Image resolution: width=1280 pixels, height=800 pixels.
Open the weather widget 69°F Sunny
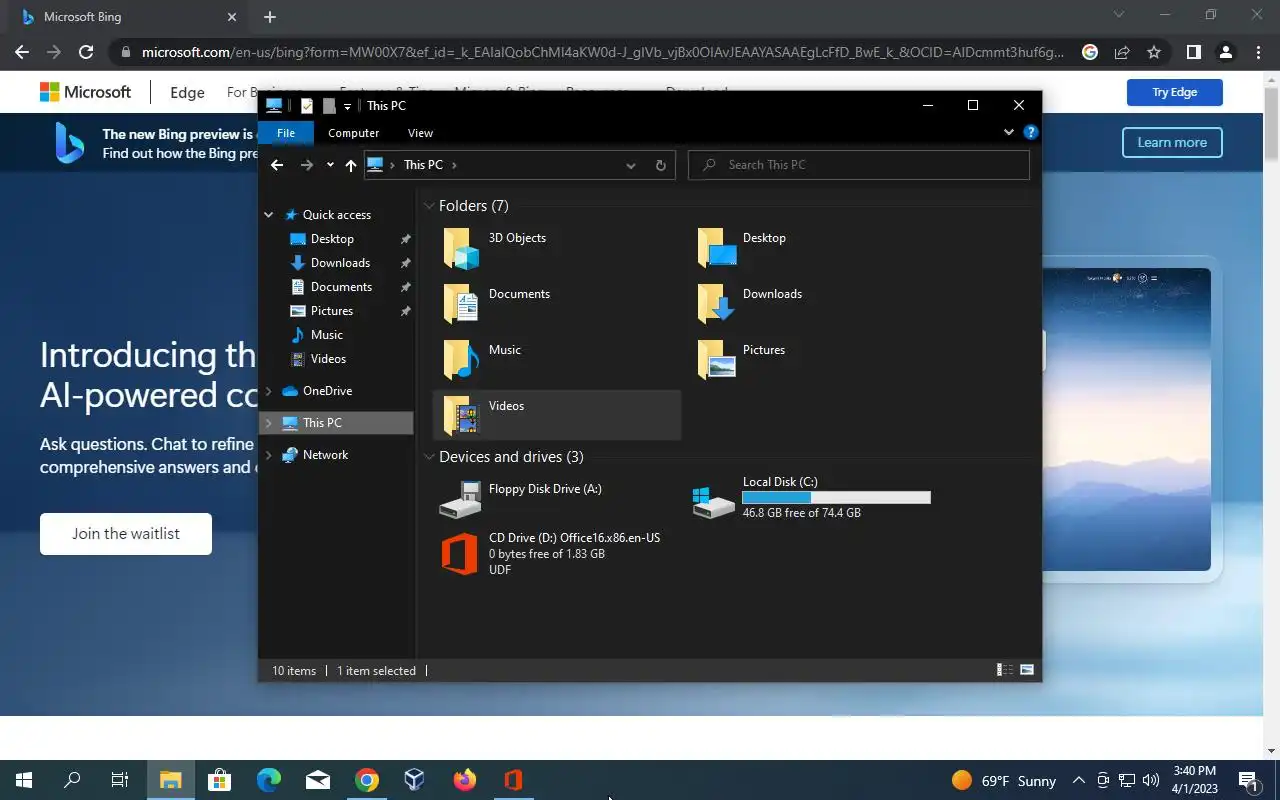tap(1003, 780)
